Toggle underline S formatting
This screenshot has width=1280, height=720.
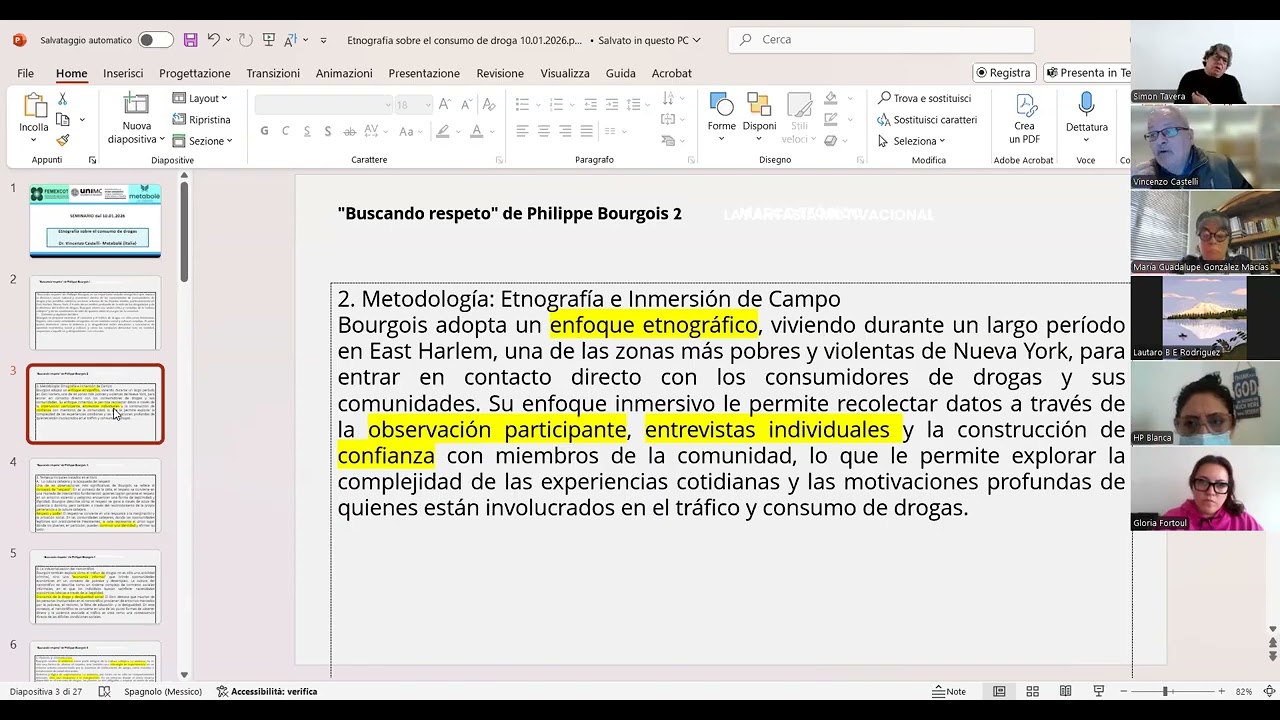[x=306, y=131]
